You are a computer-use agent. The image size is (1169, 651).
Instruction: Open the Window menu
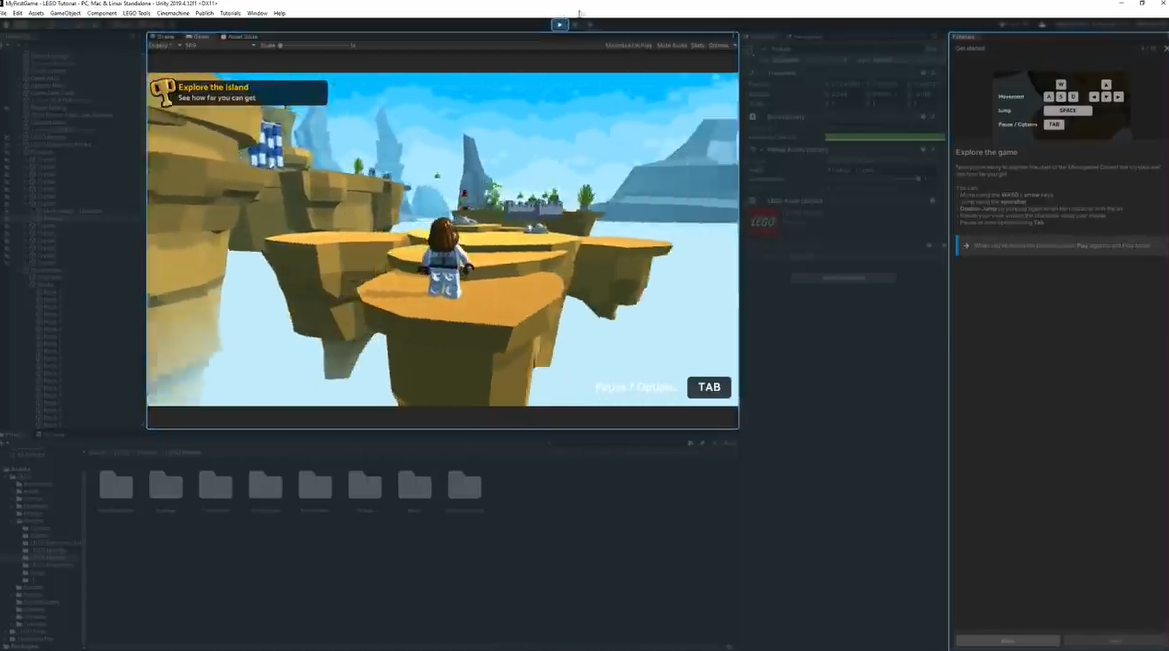pyautogui.click(x=257, y=13)
